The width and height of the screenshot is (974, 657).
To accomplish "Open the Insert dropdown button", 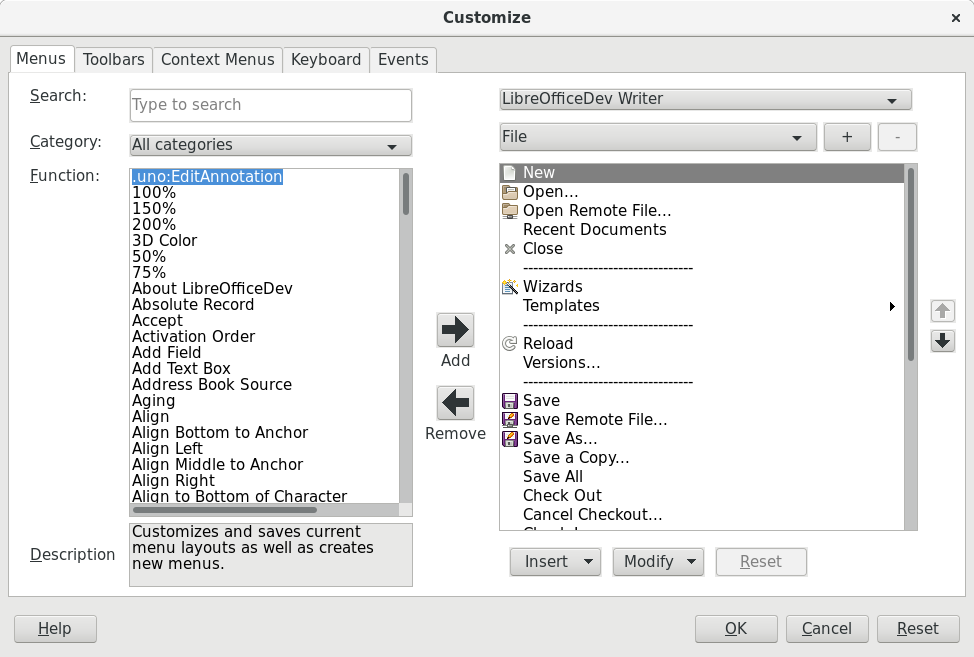I will [x=555, y=562].
